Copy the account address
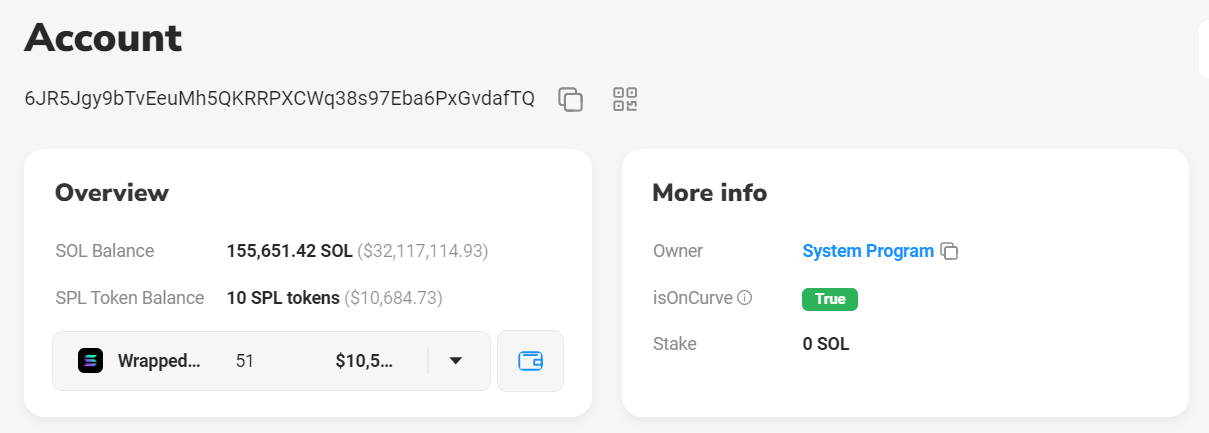Viewport: 1209px width, 433px height. click(571, 99)
